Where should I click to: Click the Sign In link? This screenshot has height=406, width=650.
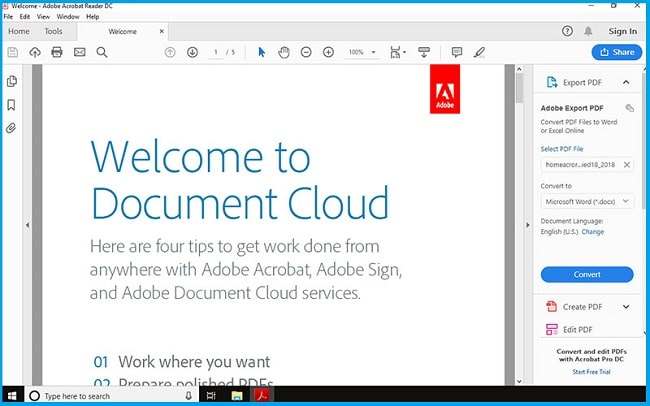coord(623,31)
